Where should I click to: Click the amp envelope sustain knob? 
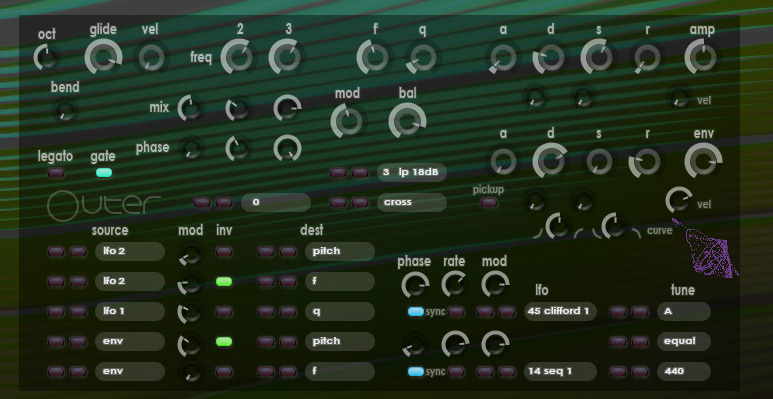click(x=598, y=57)
